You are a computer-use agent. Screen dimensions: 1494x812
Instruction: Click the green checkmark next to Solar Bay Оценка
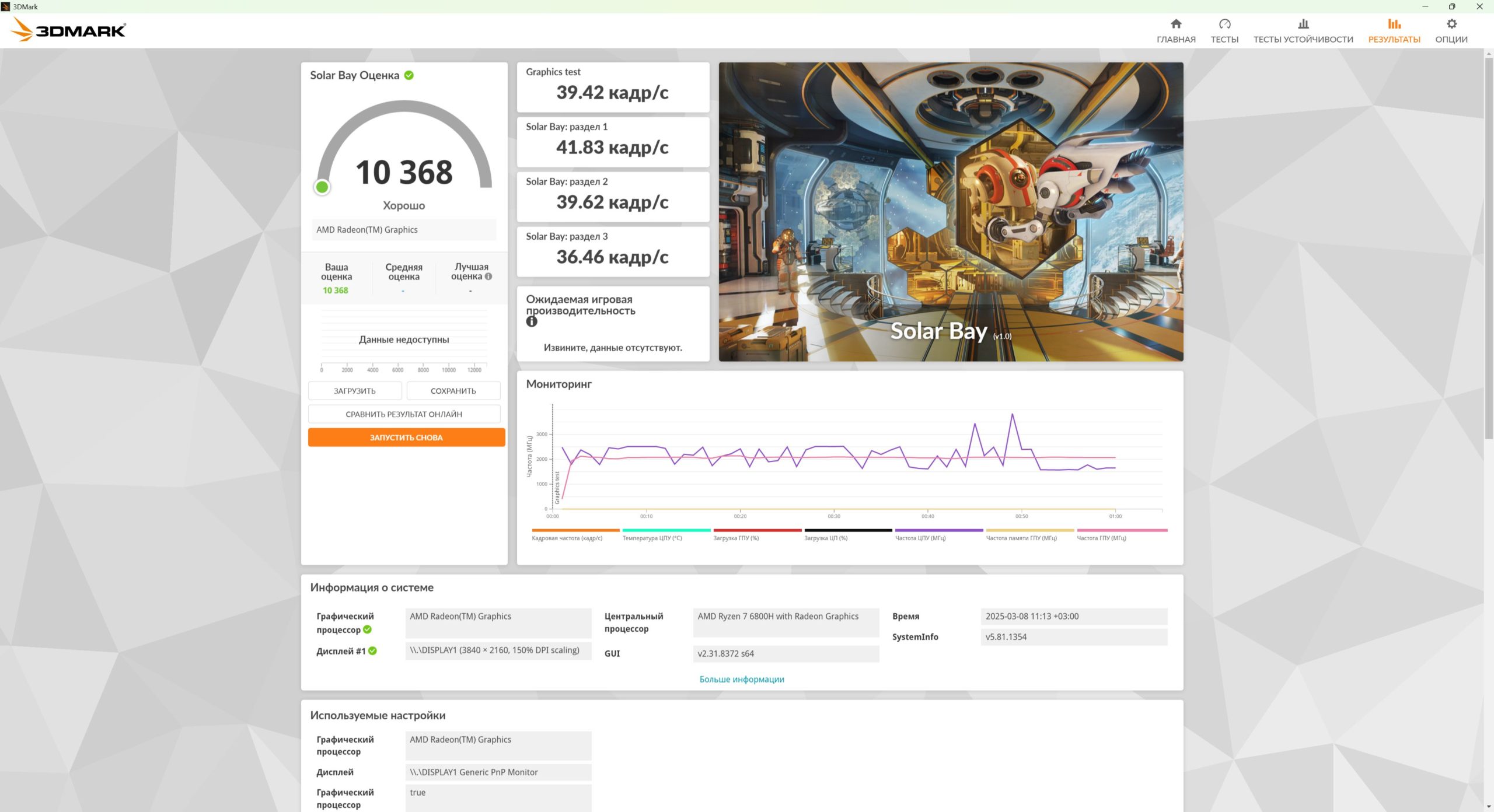point(409,75)
